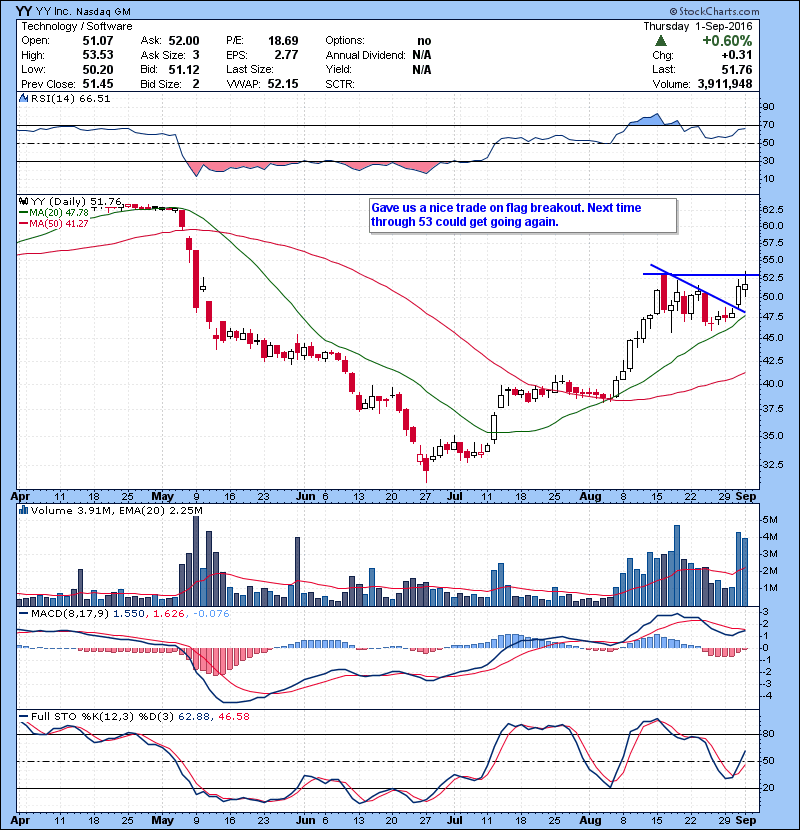
Task: Select the Last price 51.76 in header
Action: coord(736,69)
